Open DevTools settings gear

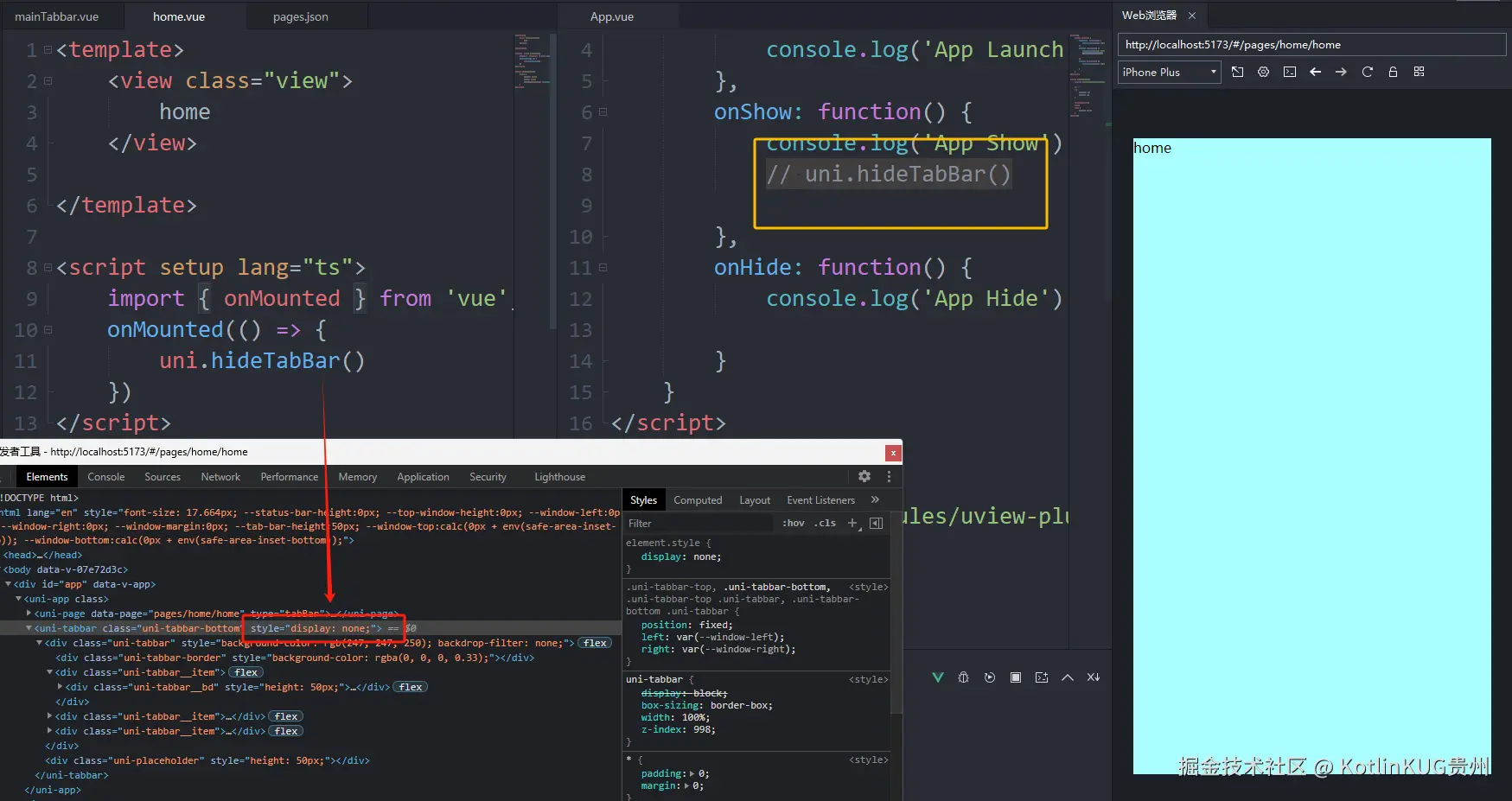(864, 476)
